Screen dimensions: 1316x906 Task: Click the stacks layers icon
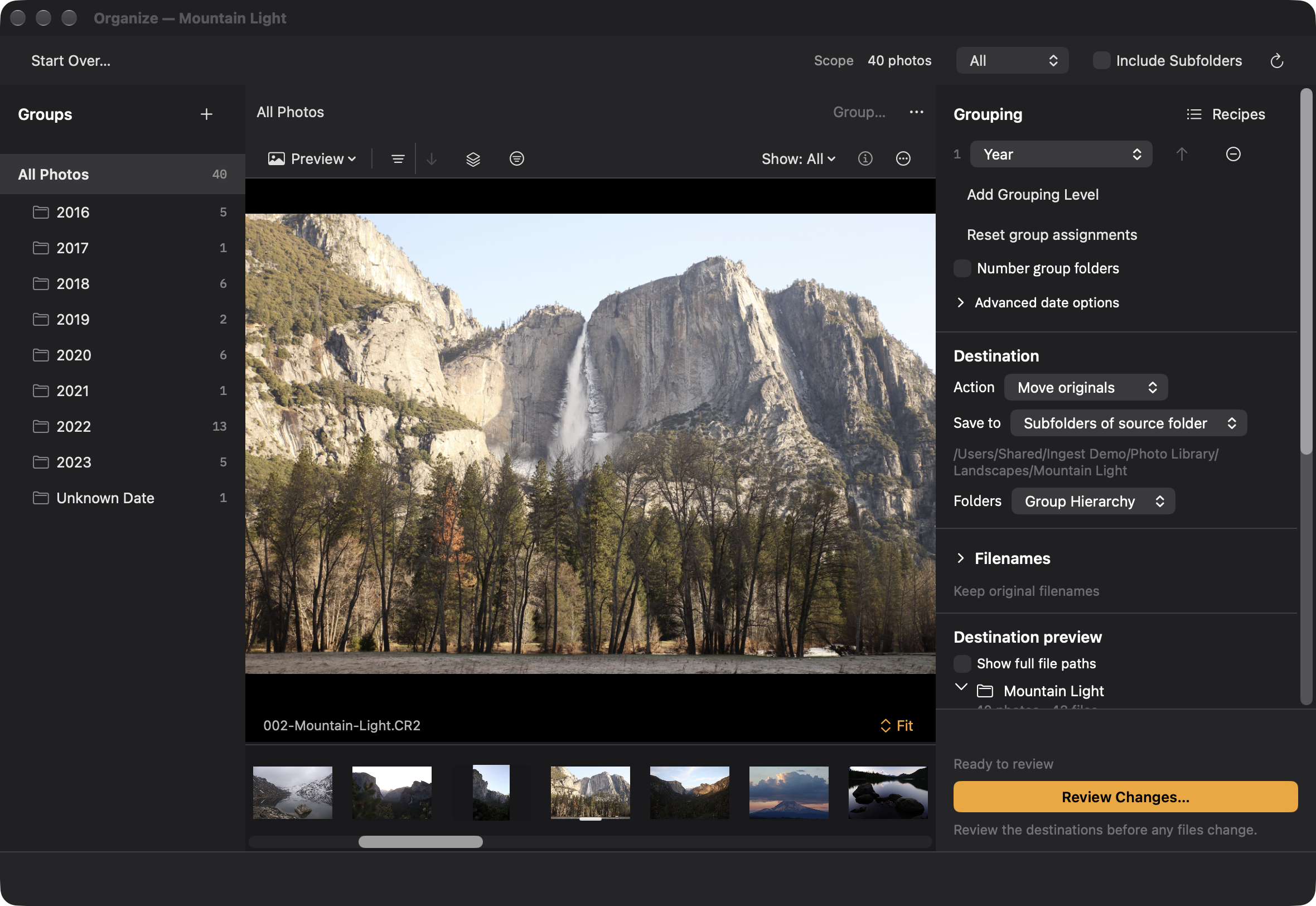pyautogui.click(x=473, y=159)
